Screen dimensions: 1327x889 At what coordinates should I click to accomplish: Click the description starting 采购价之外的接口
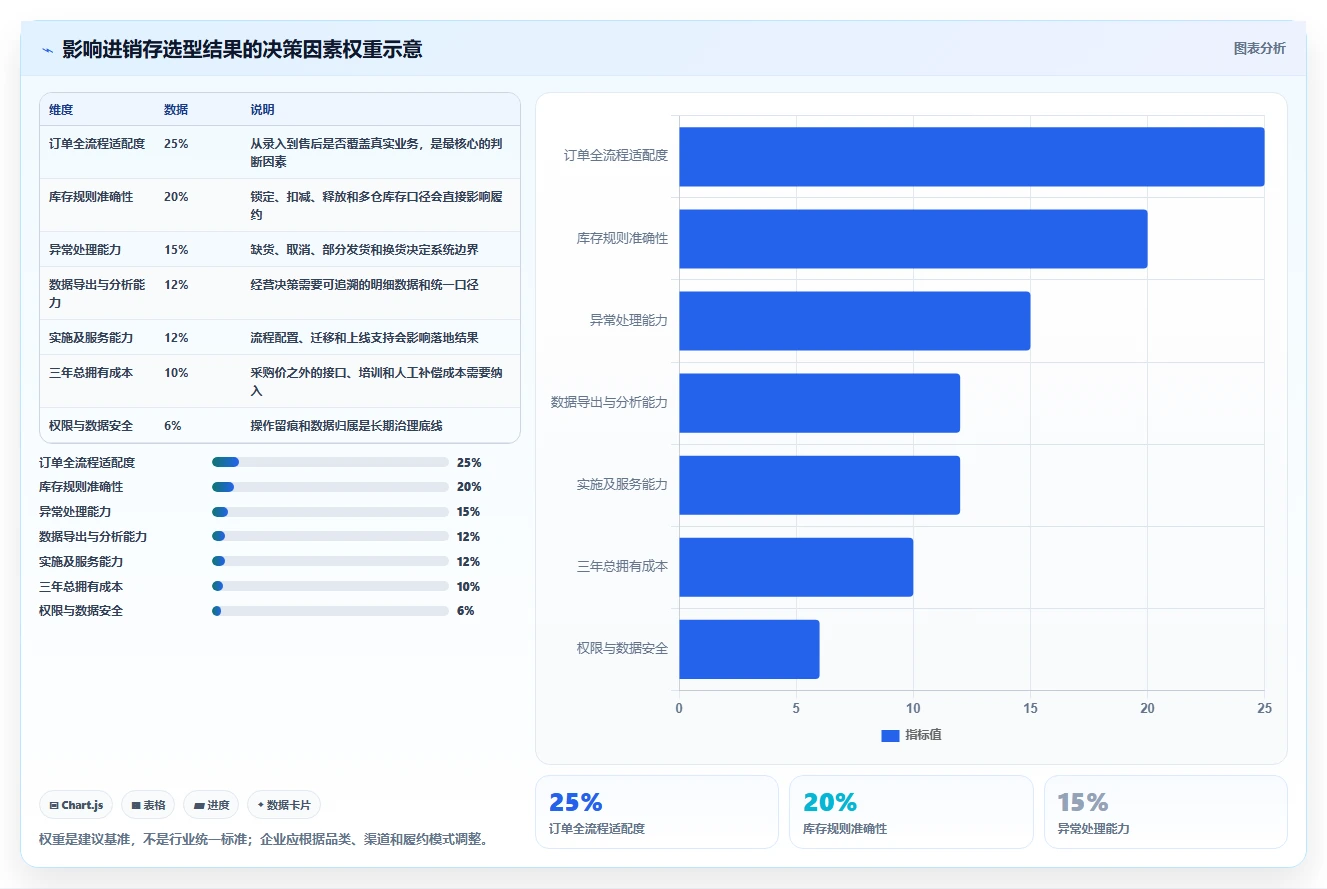(375, 382)
